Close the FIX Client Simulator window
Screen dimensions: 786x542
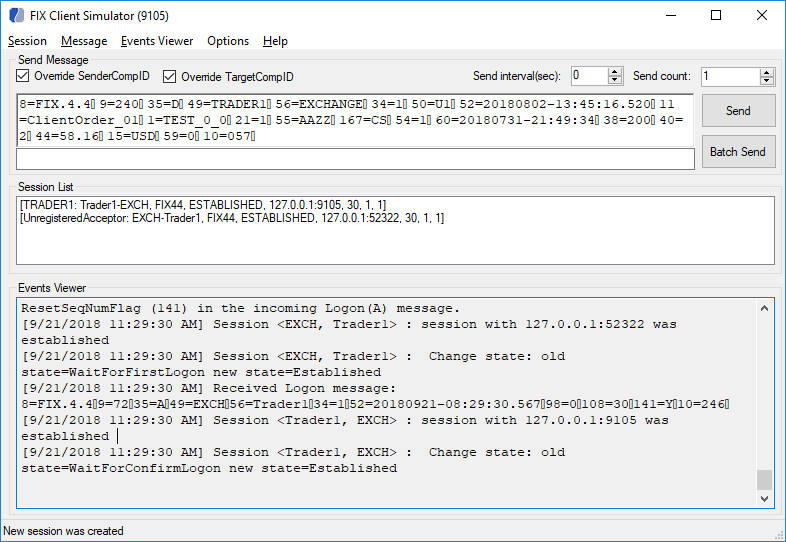762,16
